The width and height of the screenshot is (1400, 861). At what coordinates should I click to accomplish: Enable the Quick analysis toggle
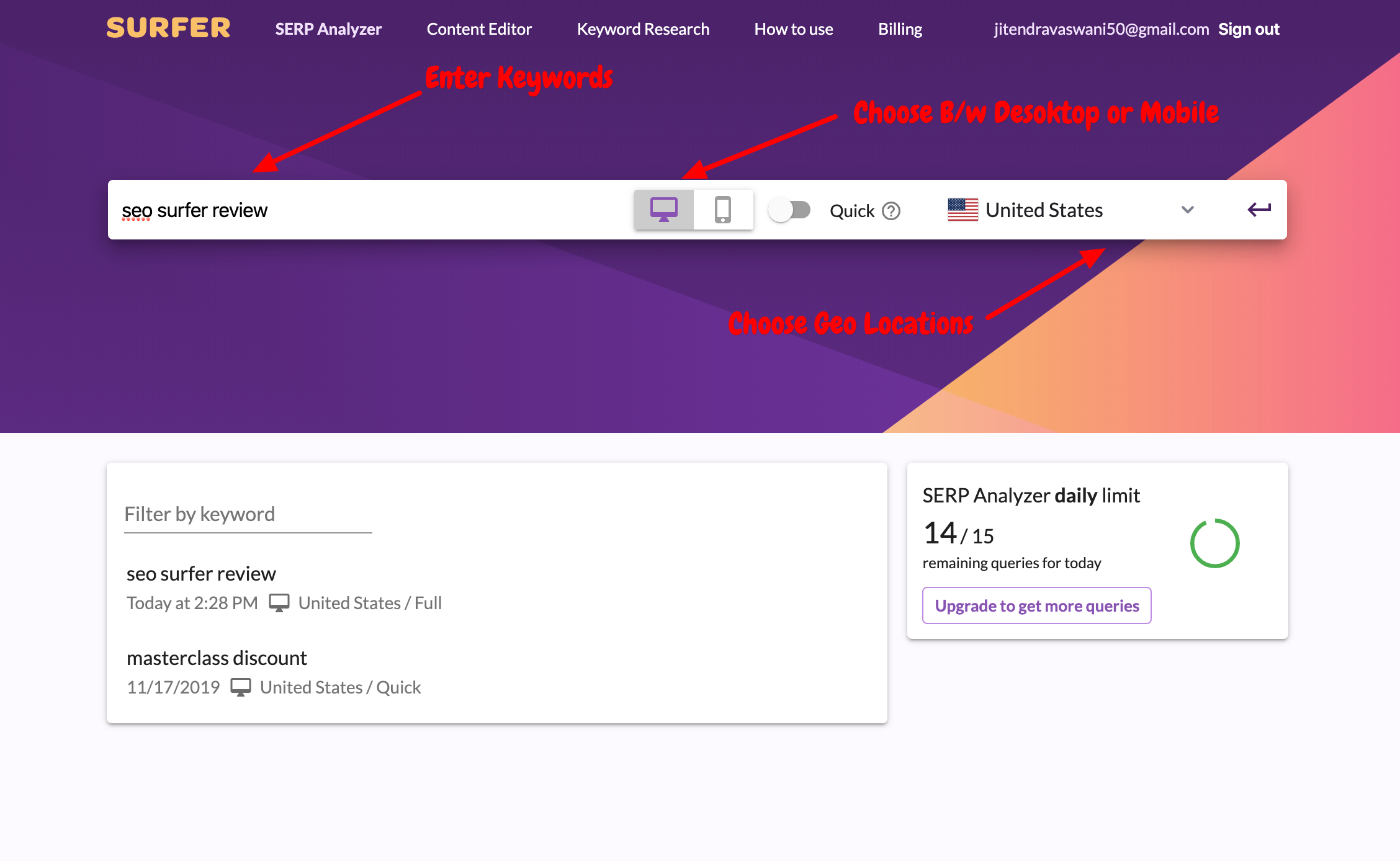pos(790,210)
